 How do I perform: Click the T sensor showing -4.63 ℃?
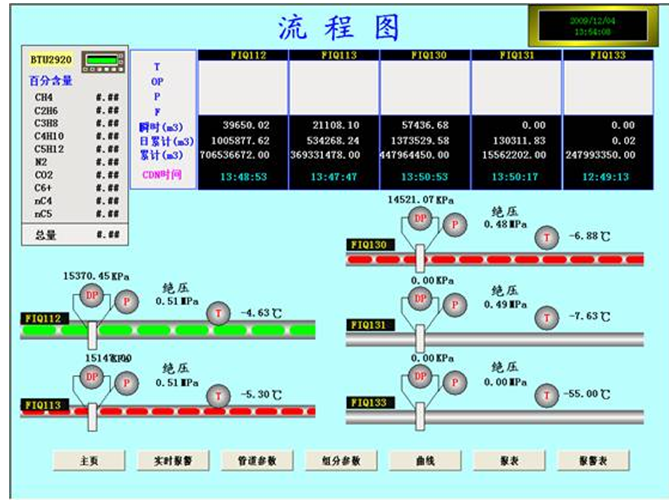tap(219, 313)
